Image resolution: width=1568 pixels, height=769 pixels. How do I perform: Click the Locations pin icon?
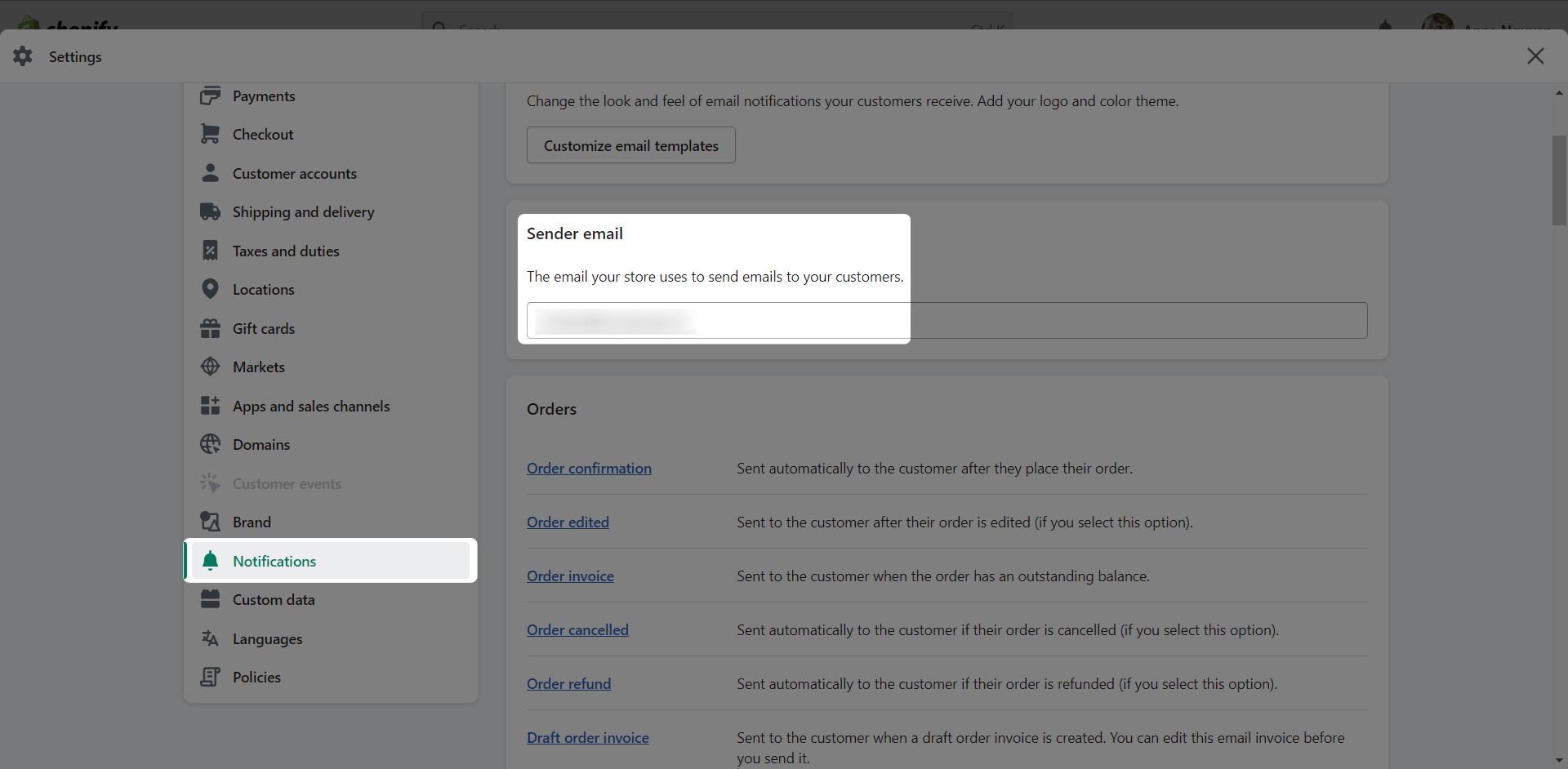click(210, 289)
